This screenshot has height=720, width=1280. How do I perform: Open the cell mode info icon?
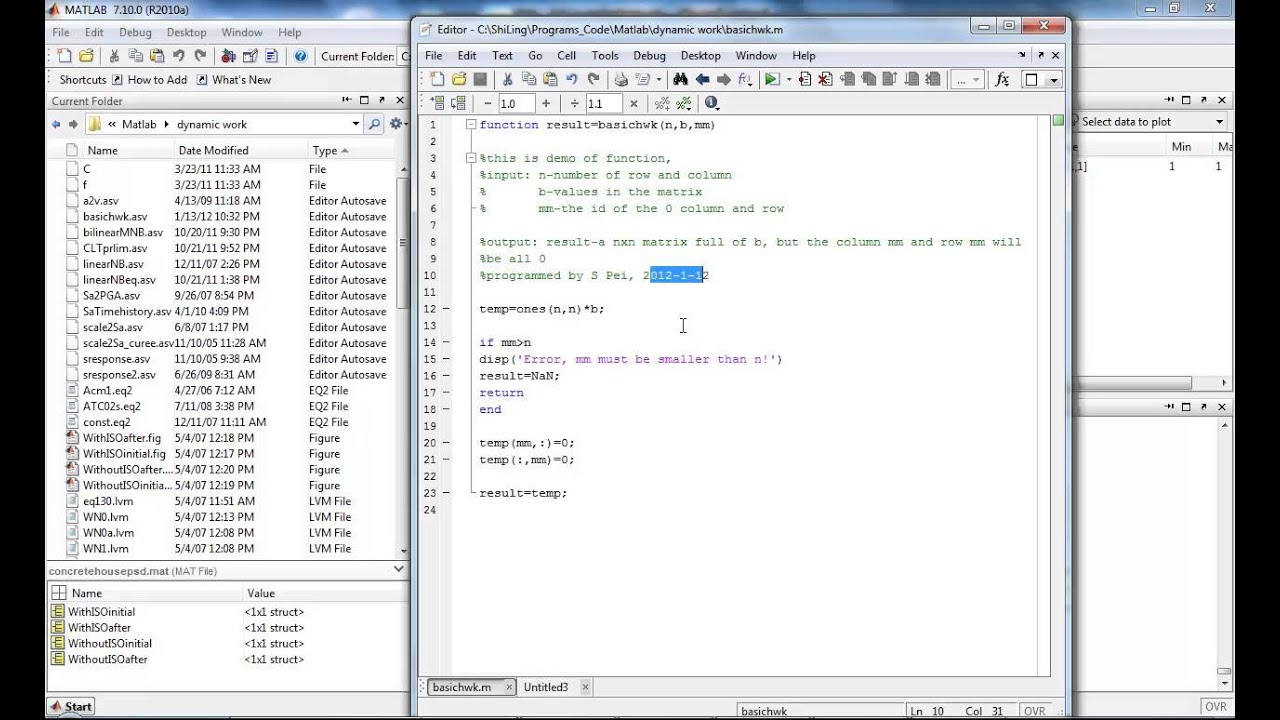[x=712, y=103]
